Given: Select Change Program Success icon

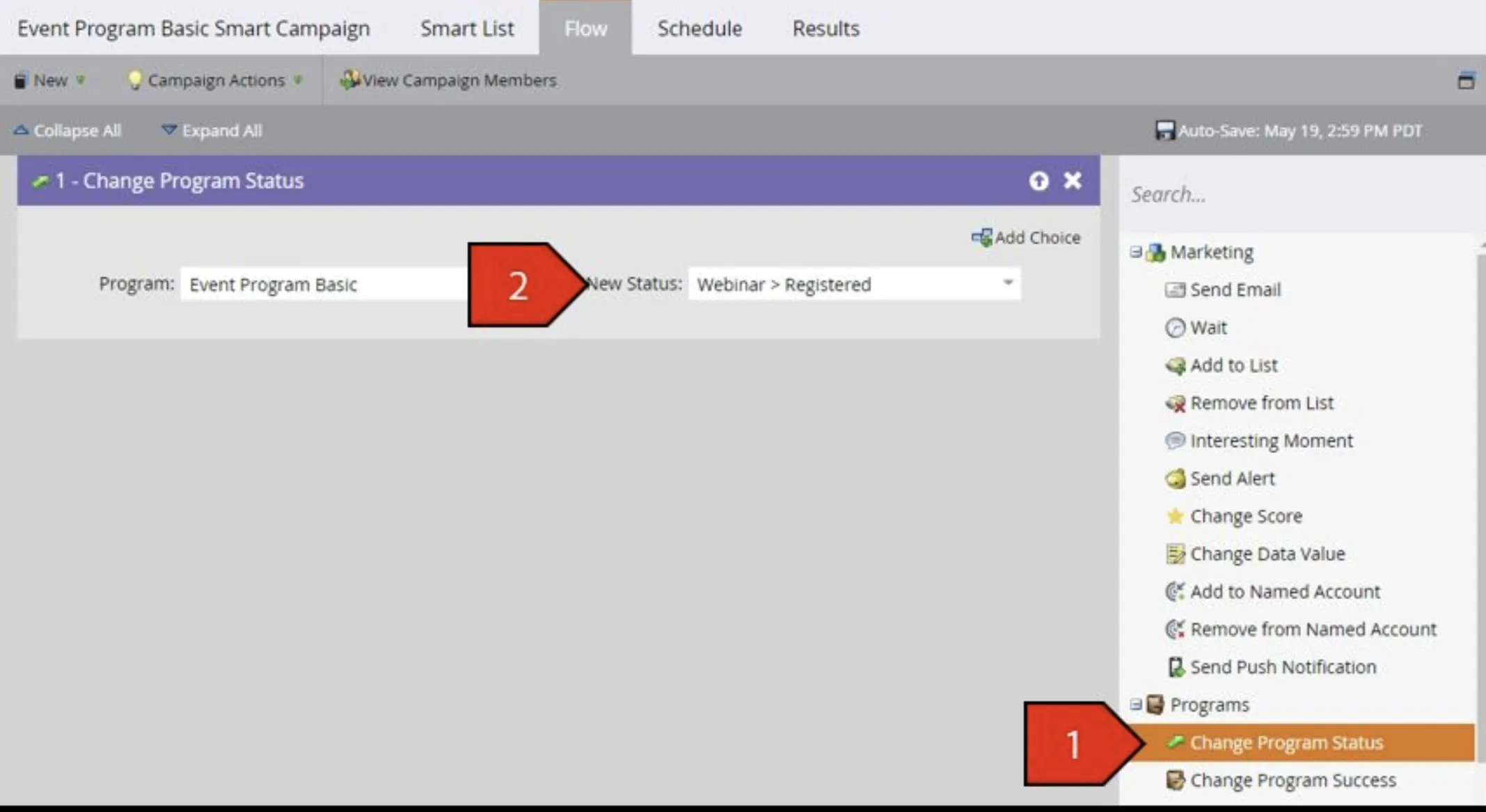Looking at the screenshot, I should [1175, 780].
